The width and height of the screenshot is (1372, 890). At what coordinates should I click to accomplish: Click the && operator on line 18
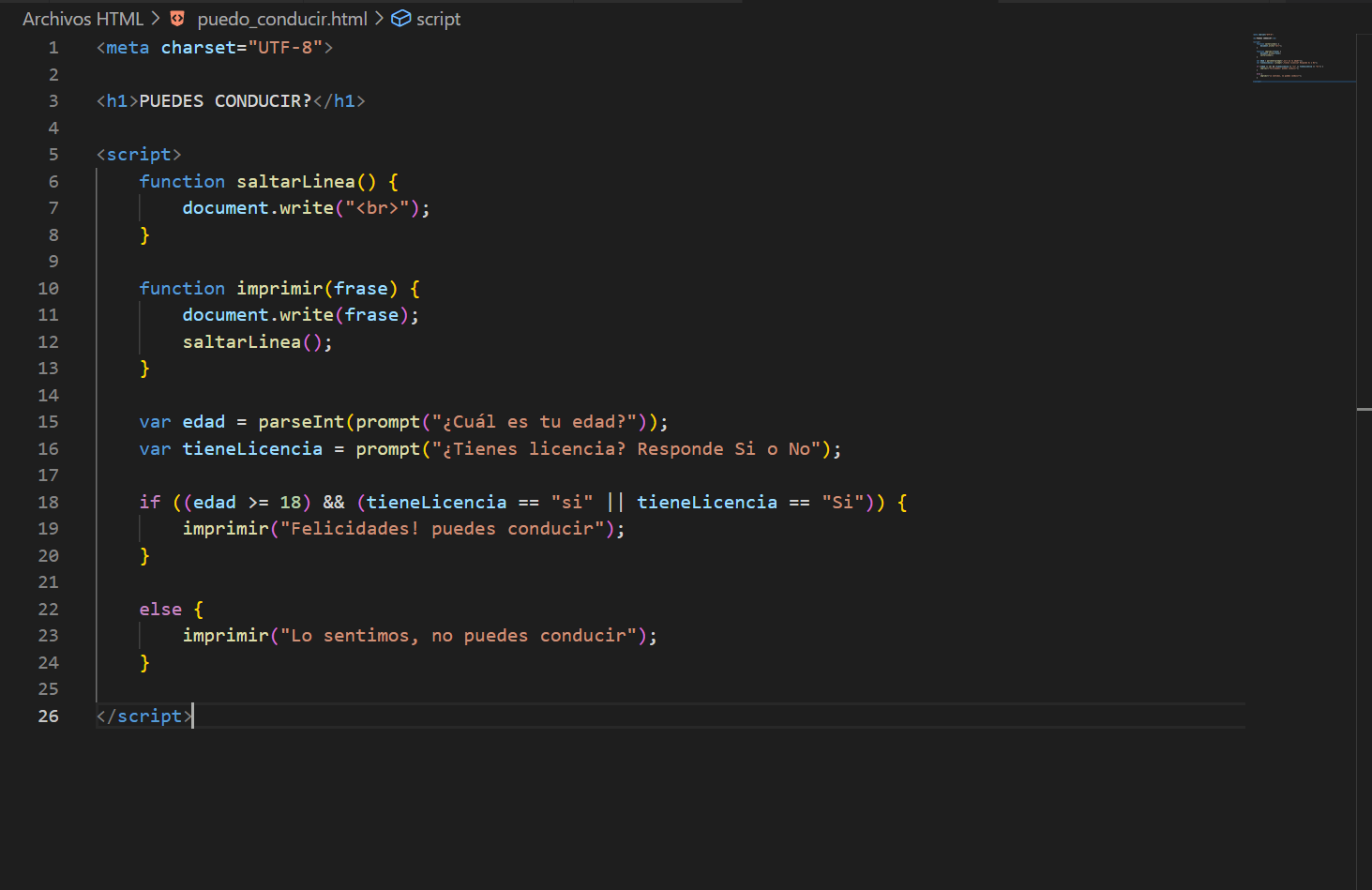click(x=334, y=503)
